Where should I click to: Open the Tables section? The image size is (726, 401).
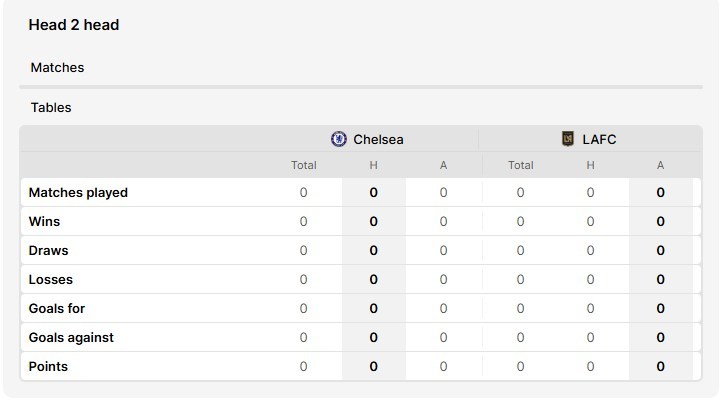[51, 107]
